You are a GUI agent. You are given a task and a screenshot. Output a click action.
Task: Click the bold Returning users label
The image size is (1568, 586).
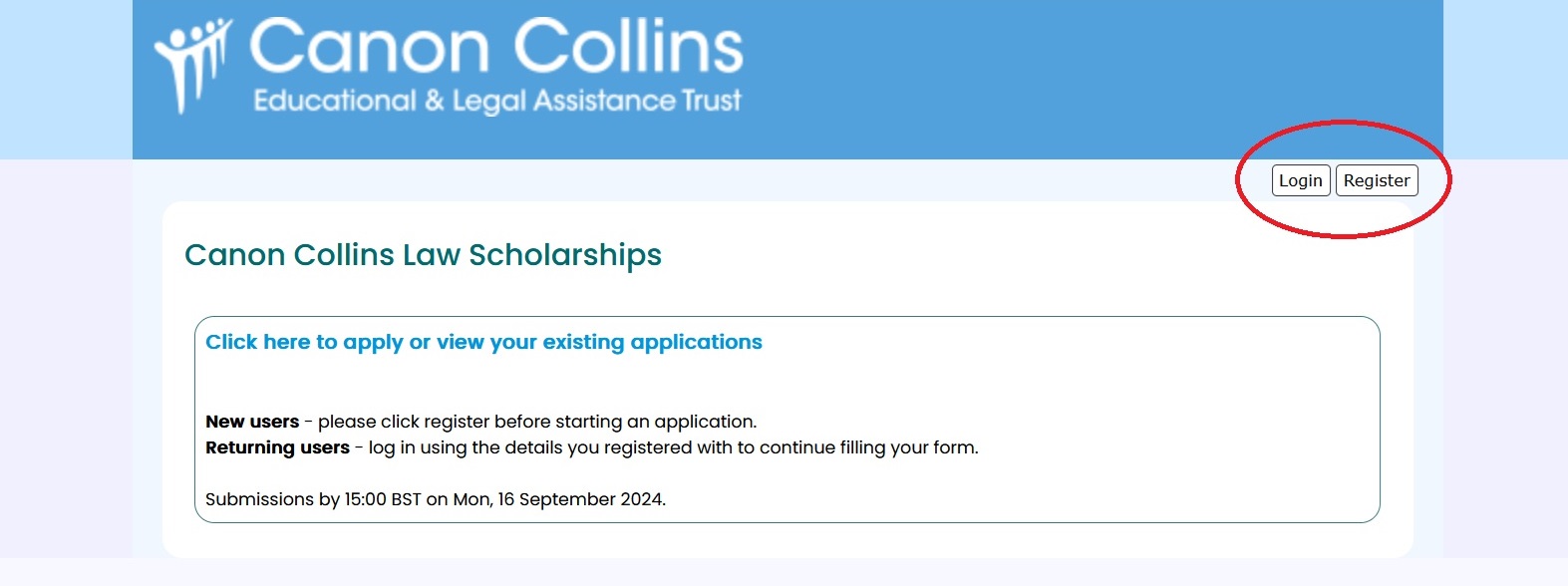[277, 447]
